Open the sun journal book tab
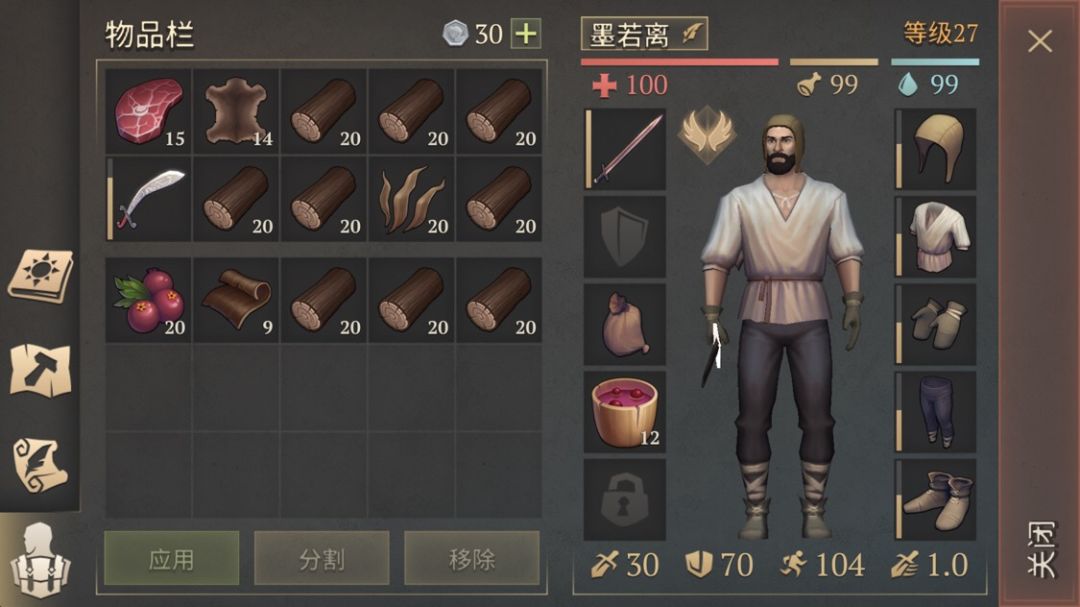The width and height of the screenshot is (1080, 607). 41,276
